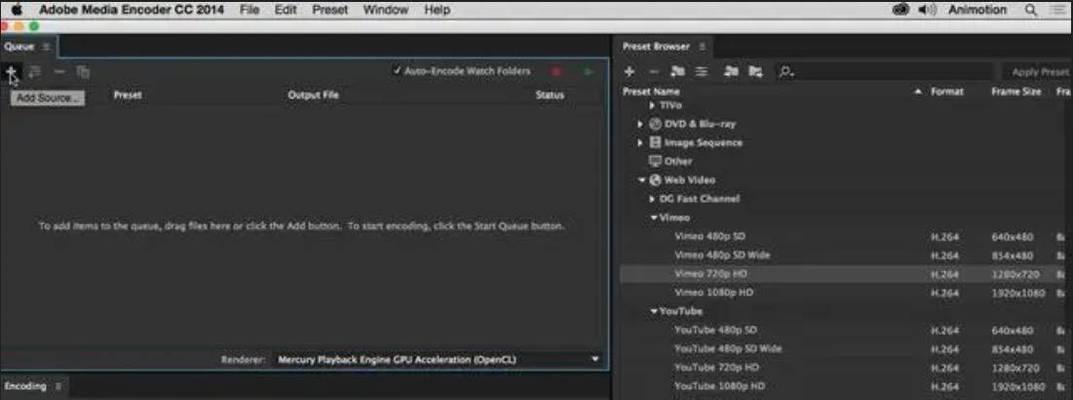
Task: Open the File menu
Action: coord(249,10)
